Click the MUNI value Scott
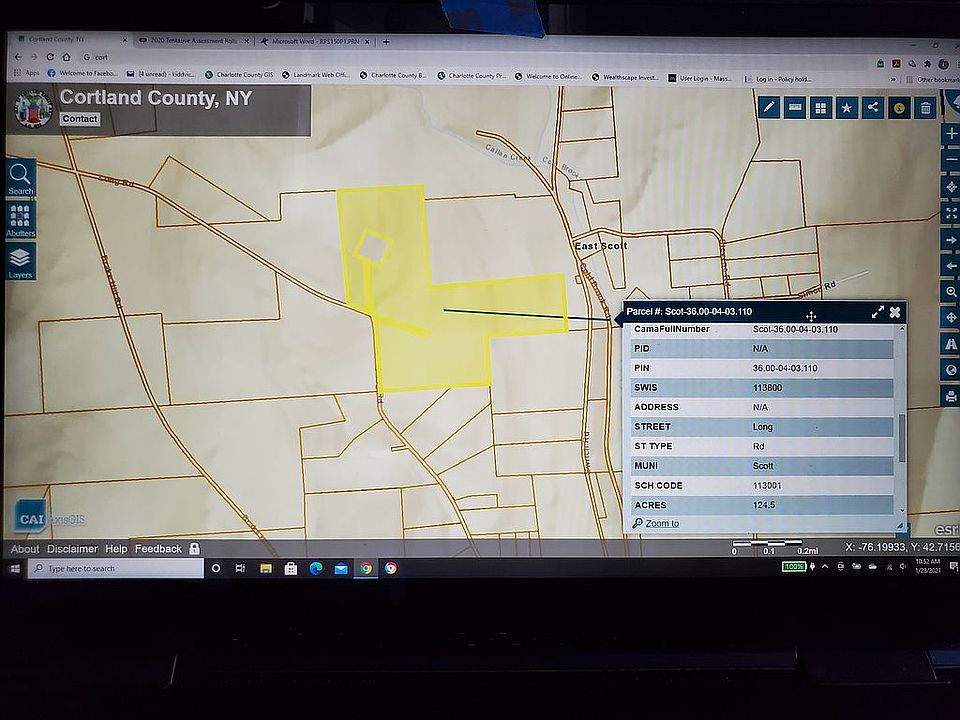Screen dimensions: 960x720 tap(763, 466)
